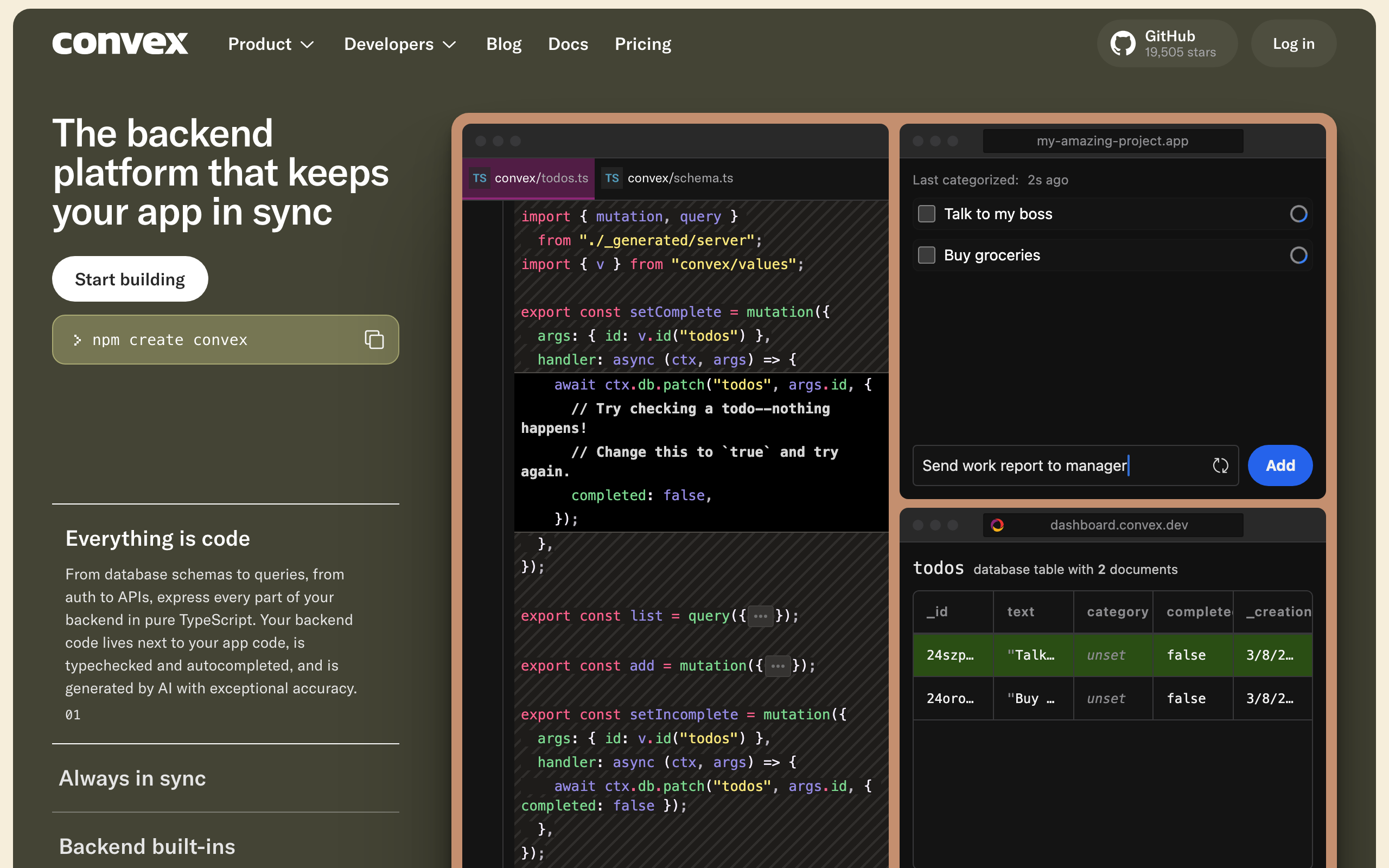Copy the npm create convex command

[374, 340]
